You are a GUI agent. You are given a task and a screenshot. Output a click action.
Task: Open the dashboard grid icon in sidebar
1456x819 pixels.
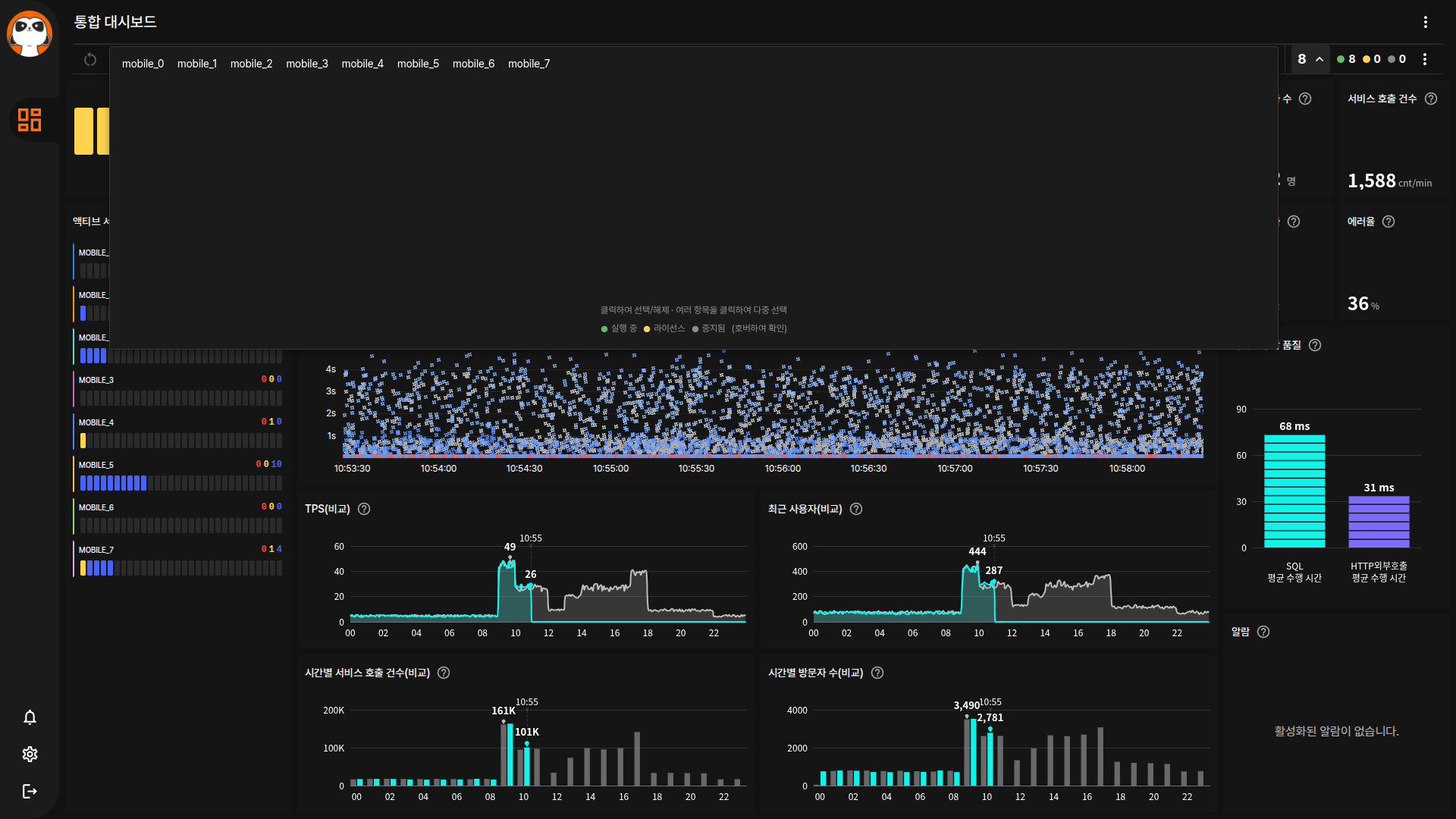[30, 120]
